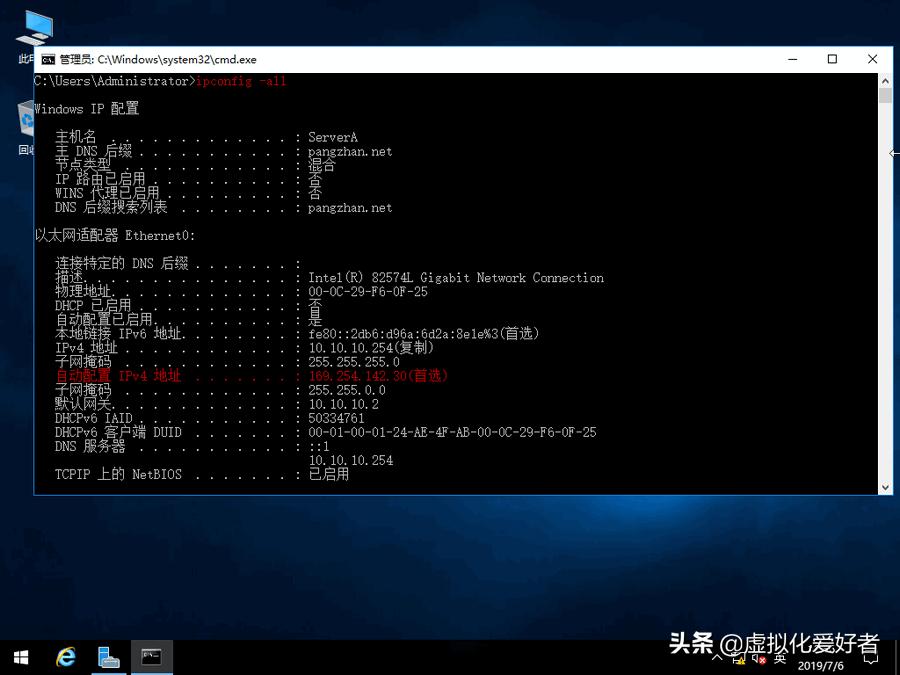The image size is (900, 675).
Task: Select the Command Prompt taskbar icon
Action: pos(150,657)
